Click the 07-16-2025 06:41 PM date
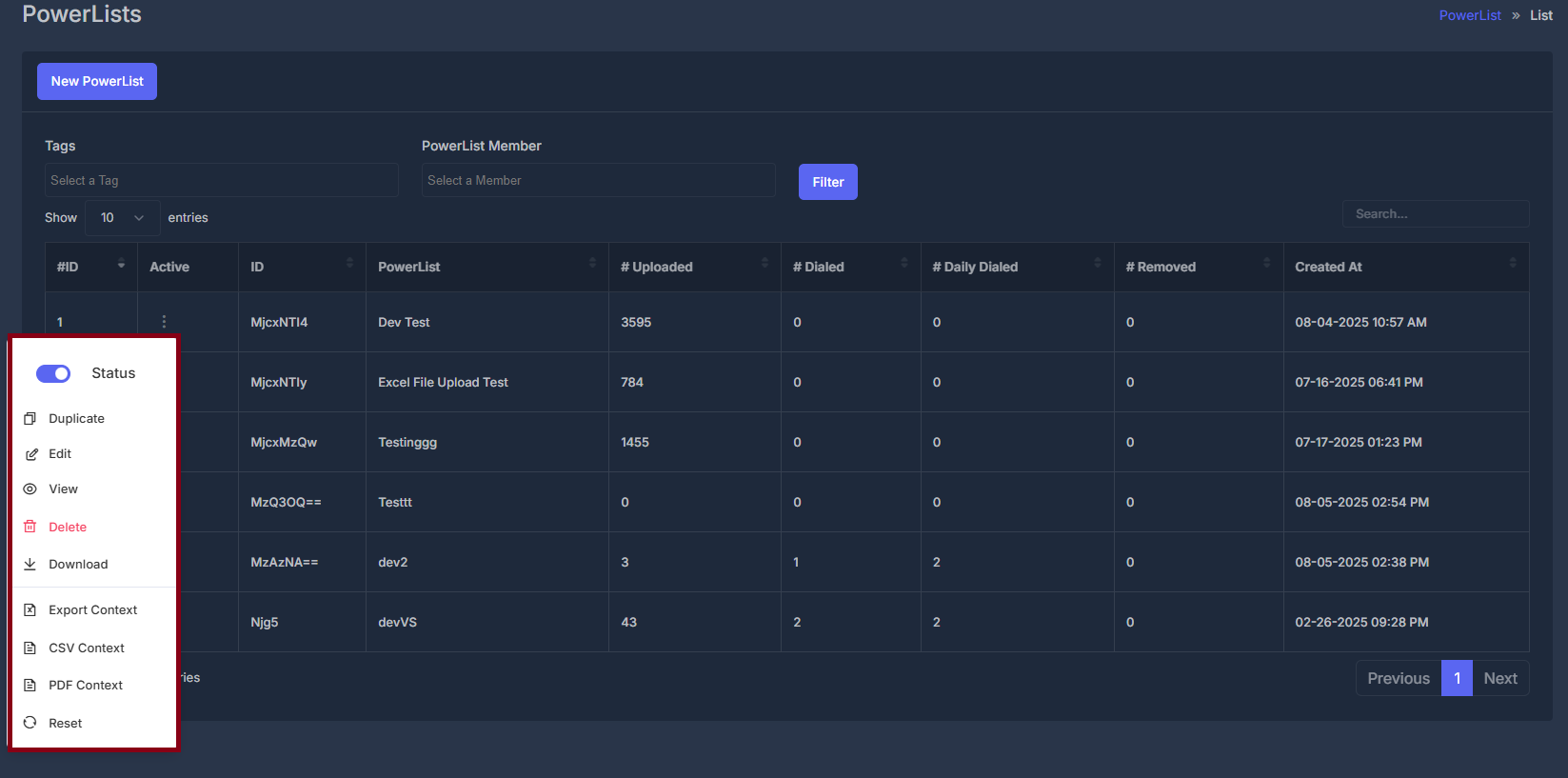The height and width of the screenshot is (778, 1568). (x=1359, y=382)
